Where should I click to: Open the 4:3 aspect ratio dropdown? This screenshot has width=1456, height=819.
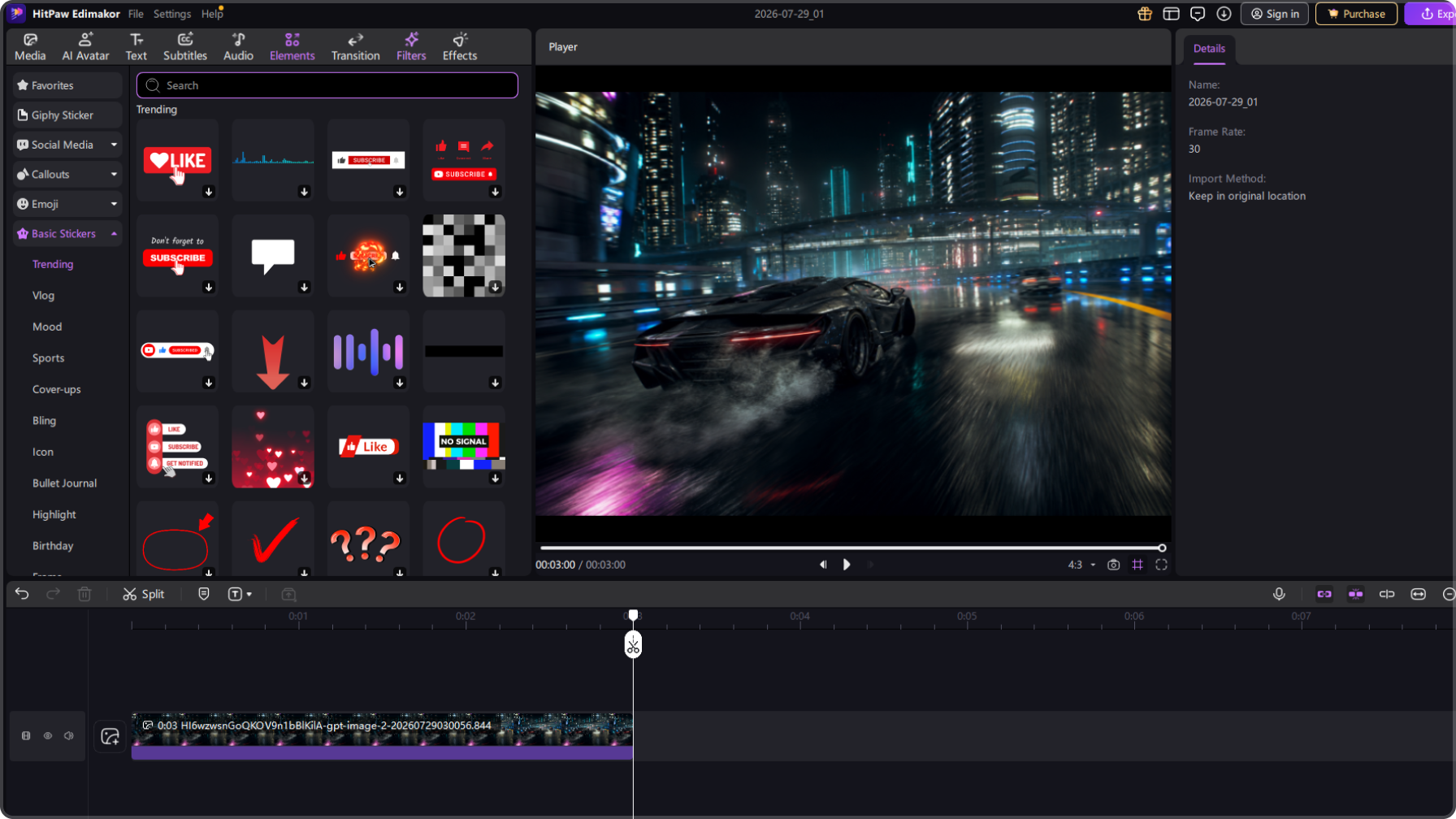[x=1081, y=565]
